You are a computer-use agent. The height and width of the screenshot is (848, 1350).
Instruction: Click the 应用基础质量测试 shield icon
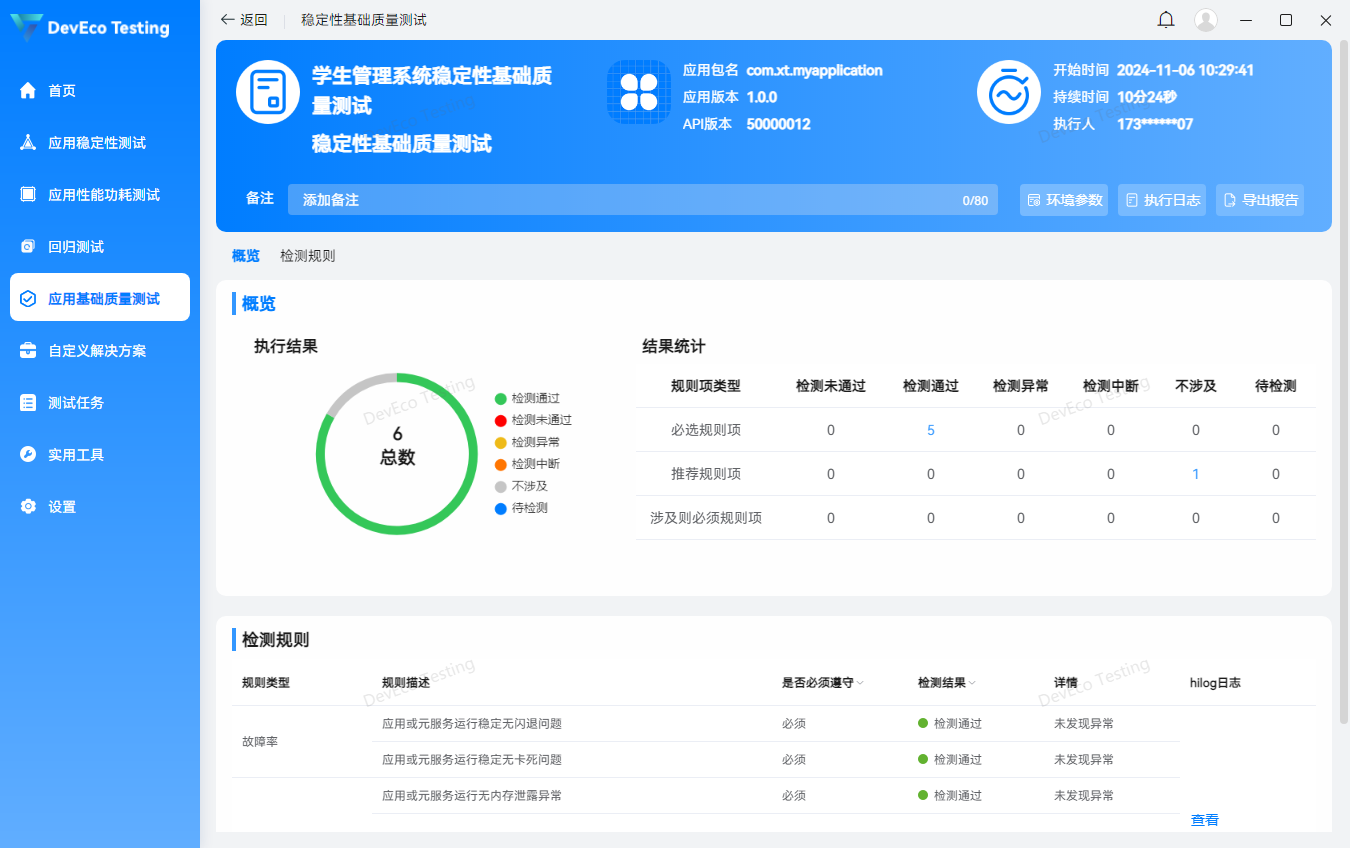(x=28, y=299)
